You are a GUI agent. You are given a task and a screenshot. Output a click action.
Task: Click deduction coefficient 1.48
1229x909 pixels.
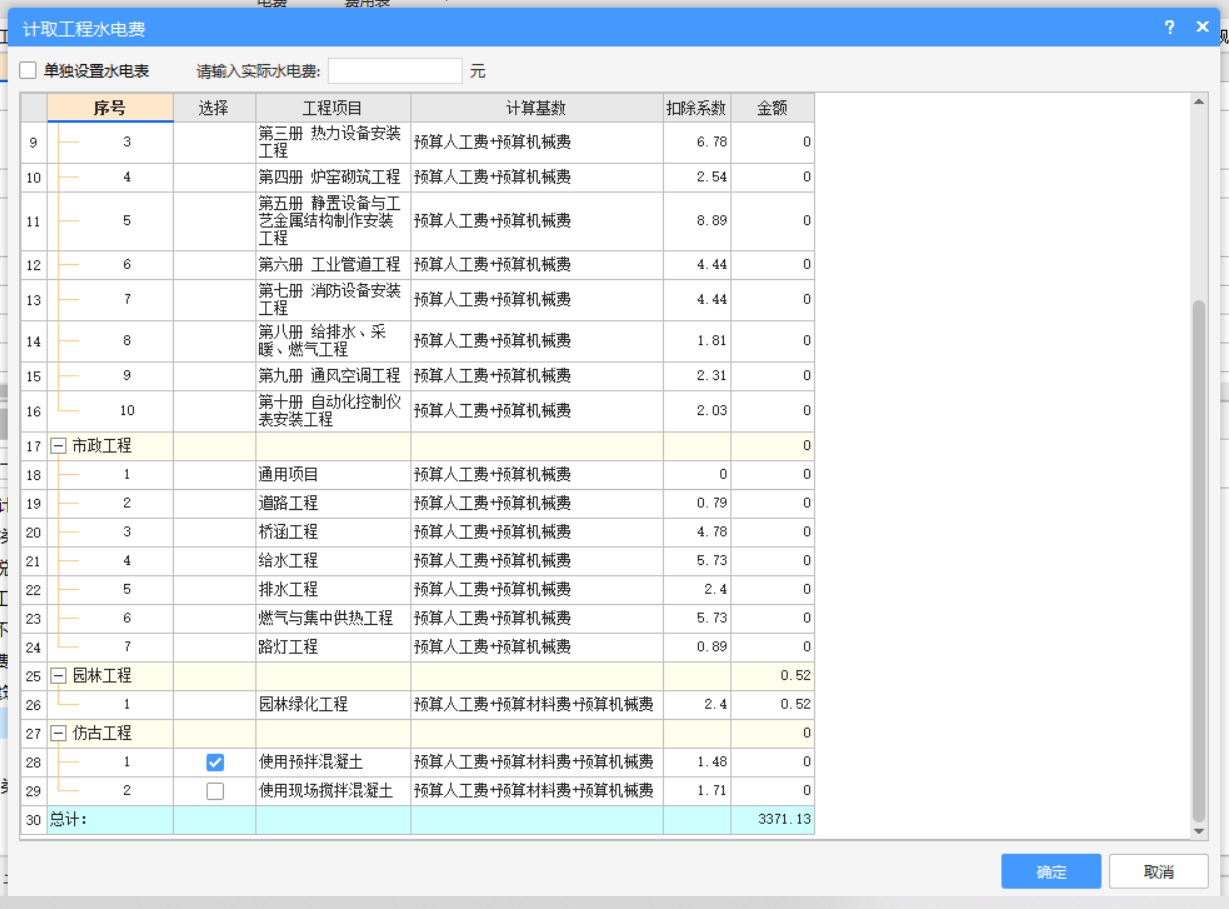tap(712, 762)
